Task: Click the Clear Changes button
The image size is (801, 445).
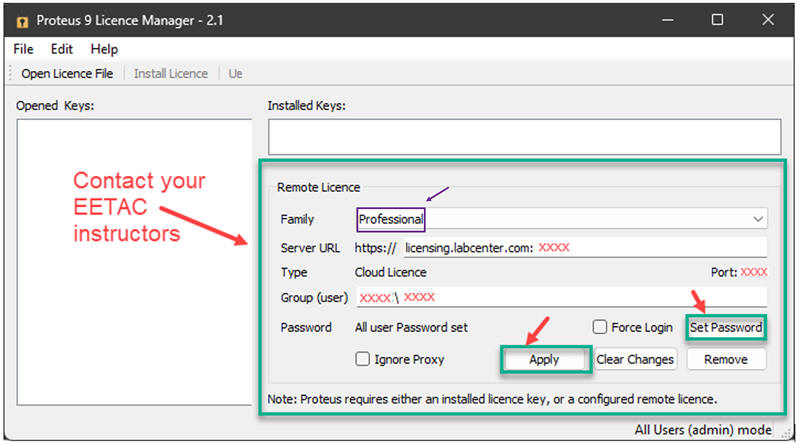Action: (x=635, y=359)
